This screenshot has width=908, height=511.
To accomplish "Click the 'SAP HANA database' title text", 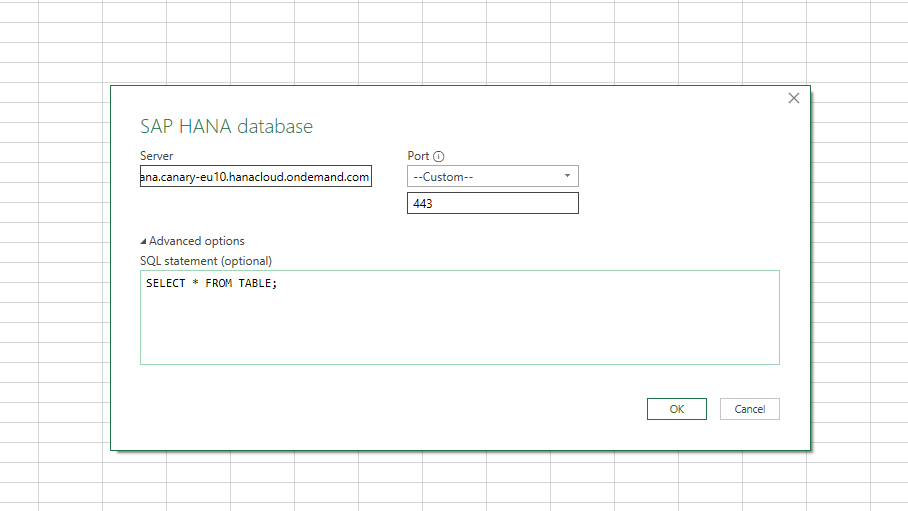I will 226,126.
